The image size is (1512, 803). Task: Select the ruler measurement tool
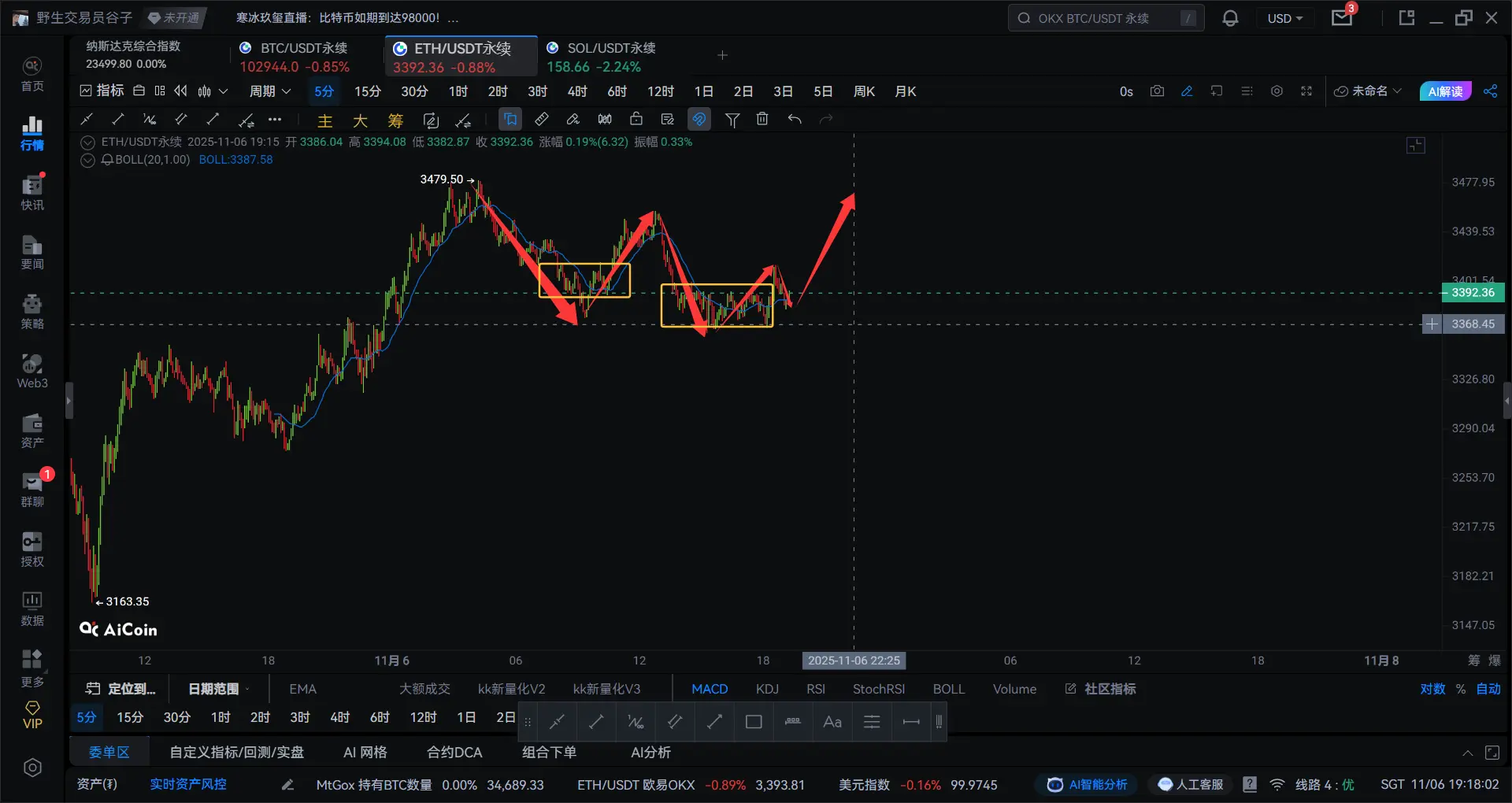pyautogui.click(x=542, y=120)
